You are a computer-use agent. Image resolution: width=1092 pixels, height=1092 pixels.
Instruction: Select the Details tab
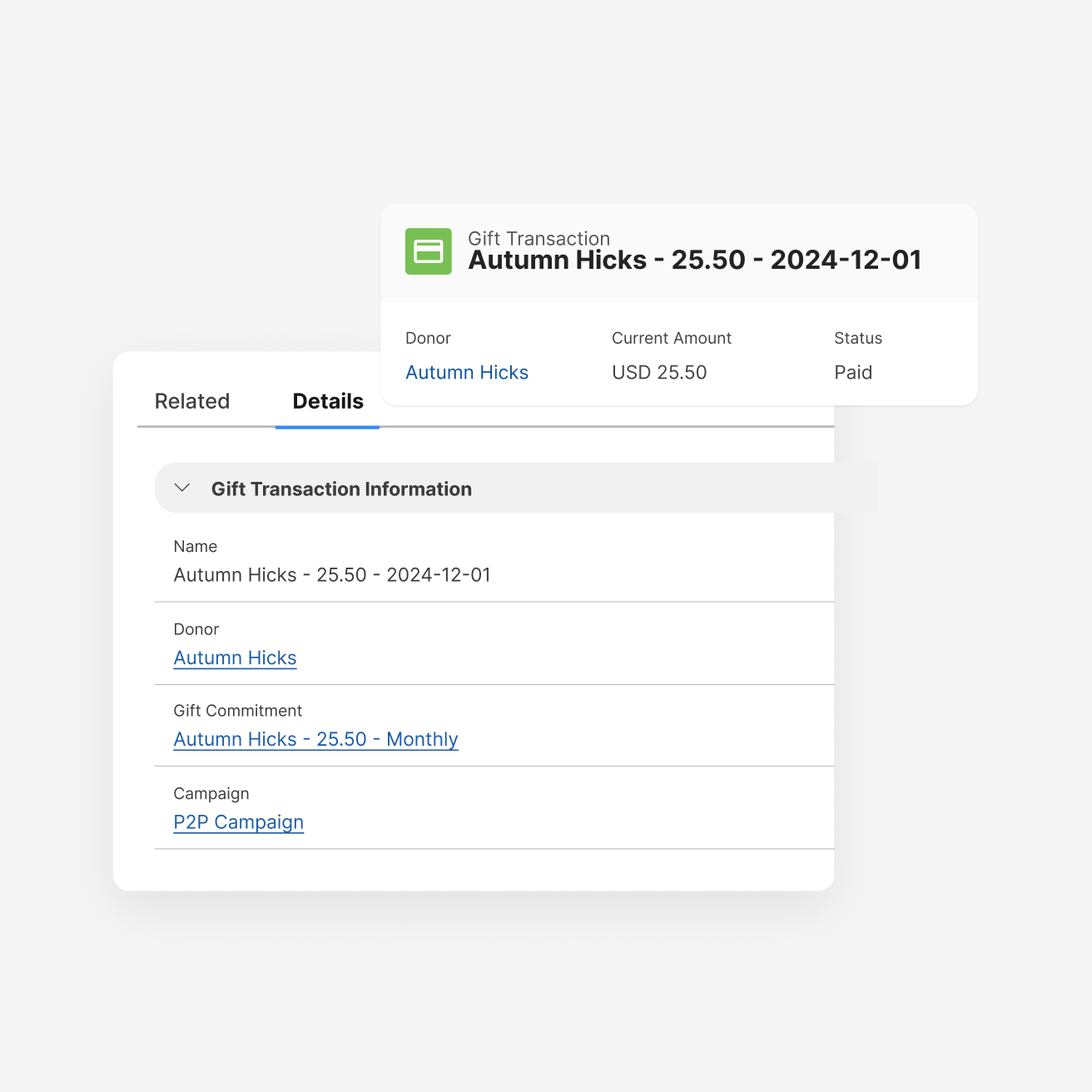pyautogui.click(x=328, y=401)
